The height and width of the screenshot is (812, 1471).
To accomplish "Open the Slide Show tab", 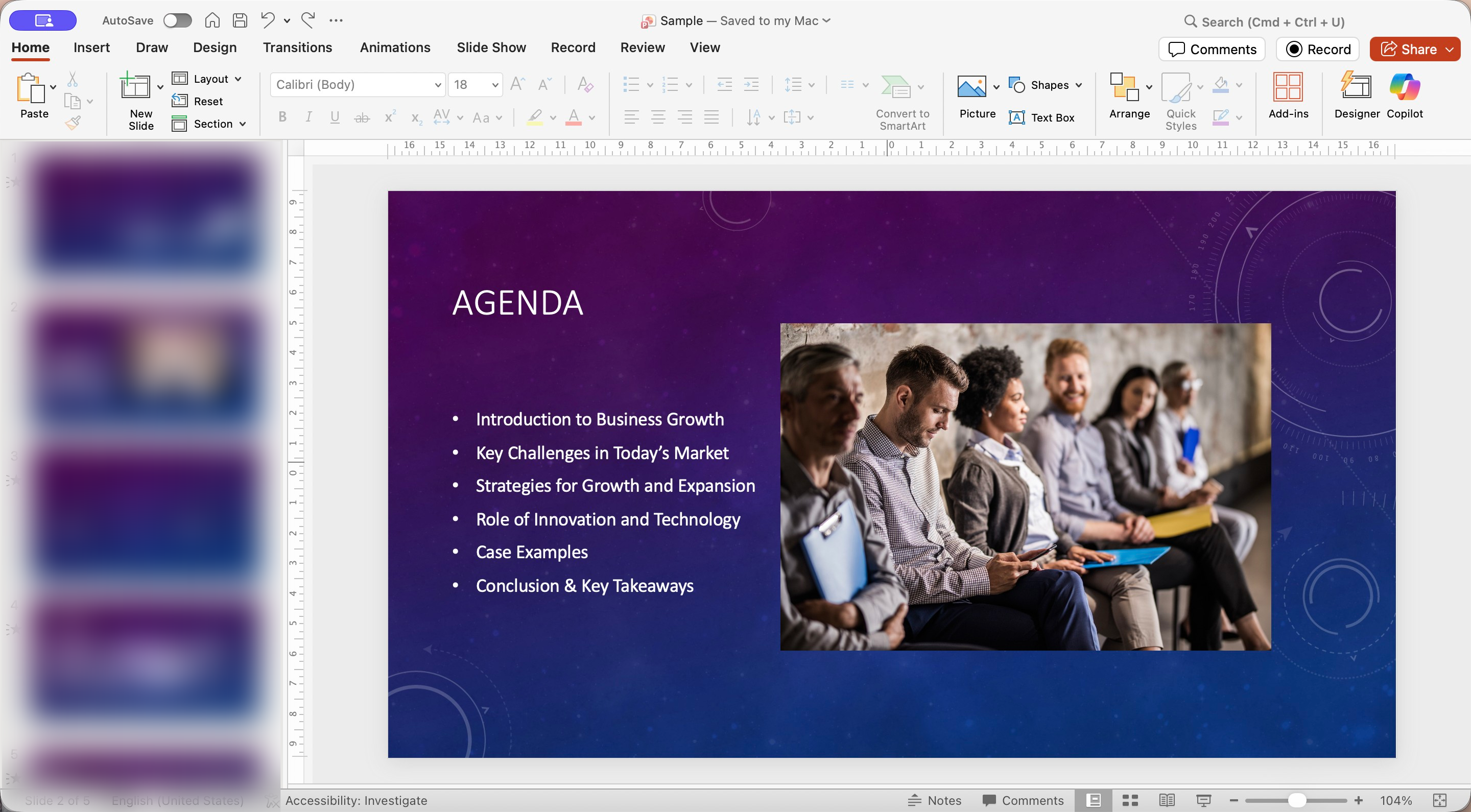I will pyautogui.click(x=491, y=47).
